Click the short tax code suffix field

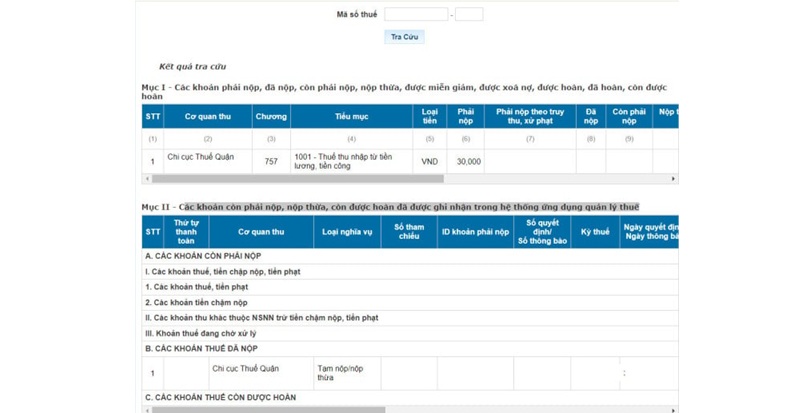click(x=468, y=15)
